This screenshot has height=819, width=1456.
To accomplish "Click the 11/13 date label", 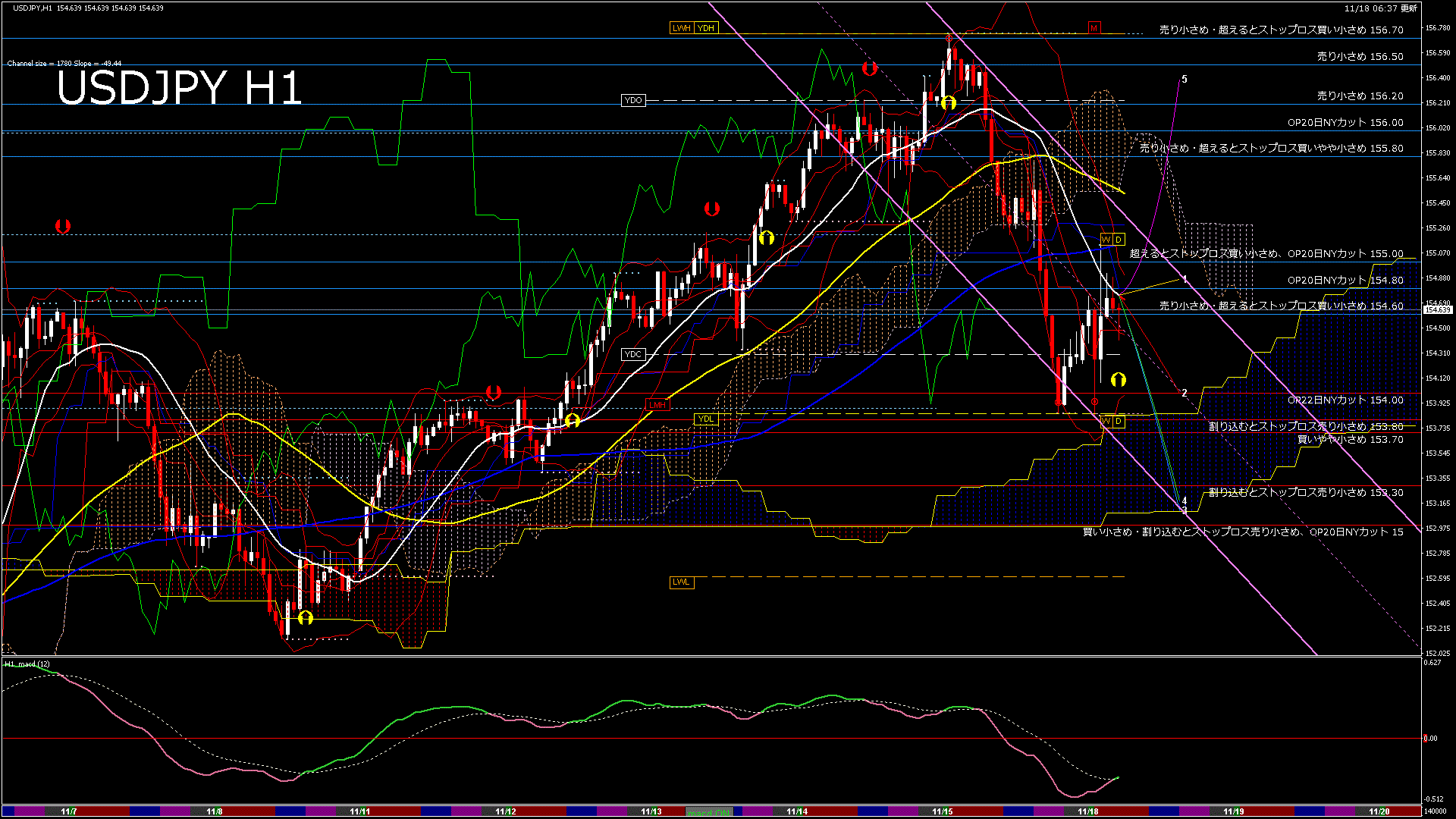I will point(651,811).
